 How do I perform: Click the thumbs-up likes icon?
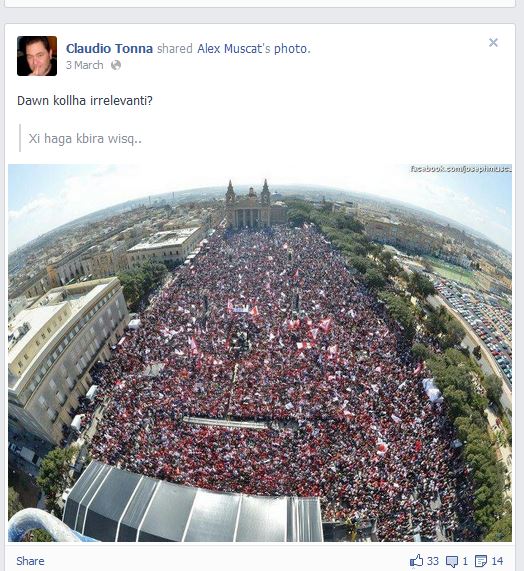coord(417,561)
